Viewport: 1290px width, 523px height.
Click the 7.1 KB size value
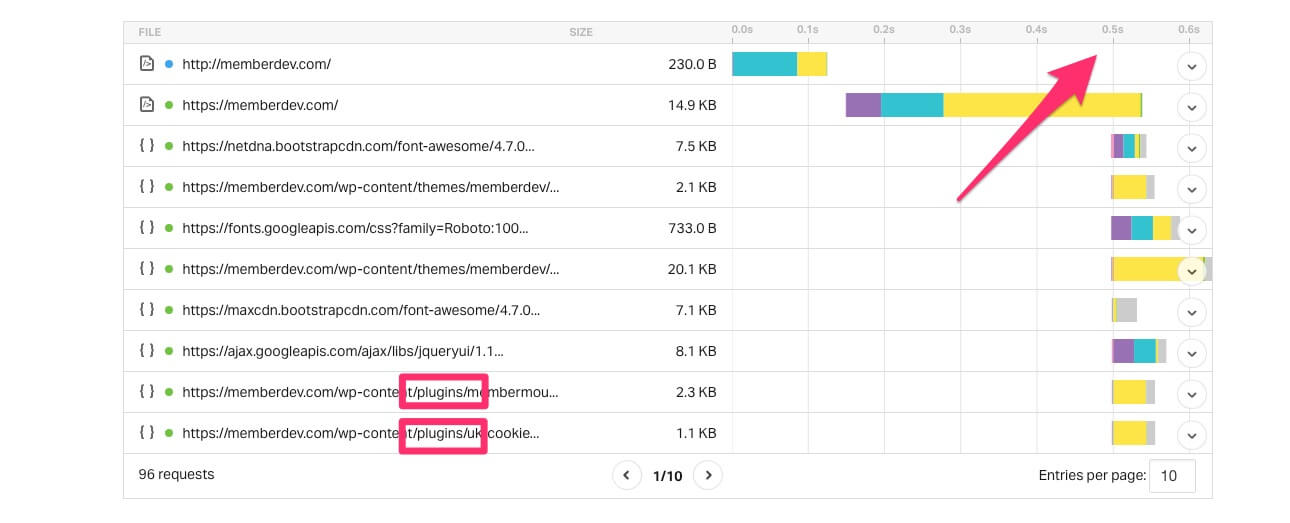point(697,310)
